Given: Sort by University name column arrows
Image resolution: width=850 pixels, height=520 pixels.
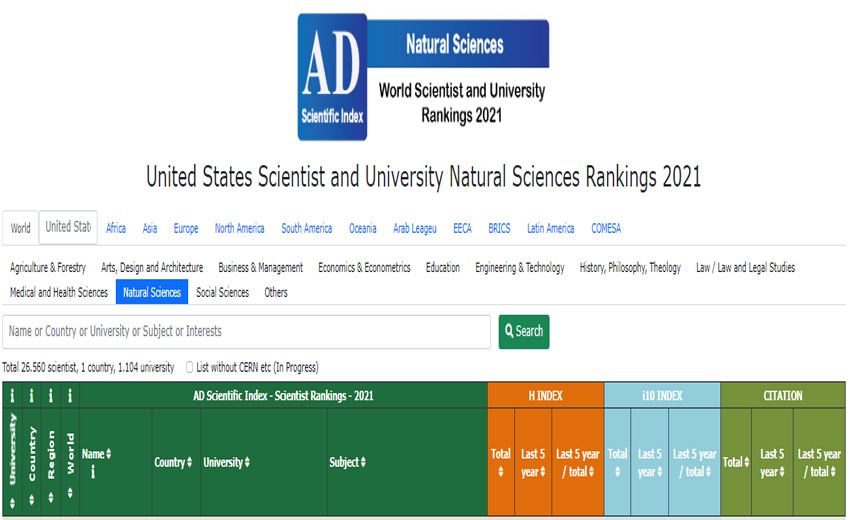Looking at the screenshot, I should pos(226,462).
